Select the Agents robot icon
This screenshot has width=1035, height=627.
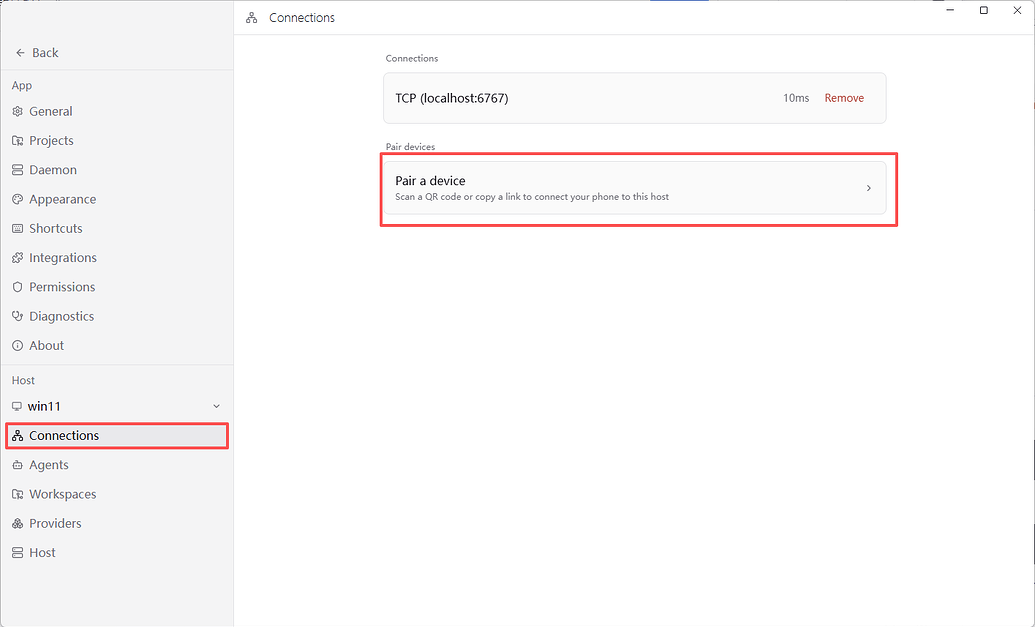(x=17, y=465)
